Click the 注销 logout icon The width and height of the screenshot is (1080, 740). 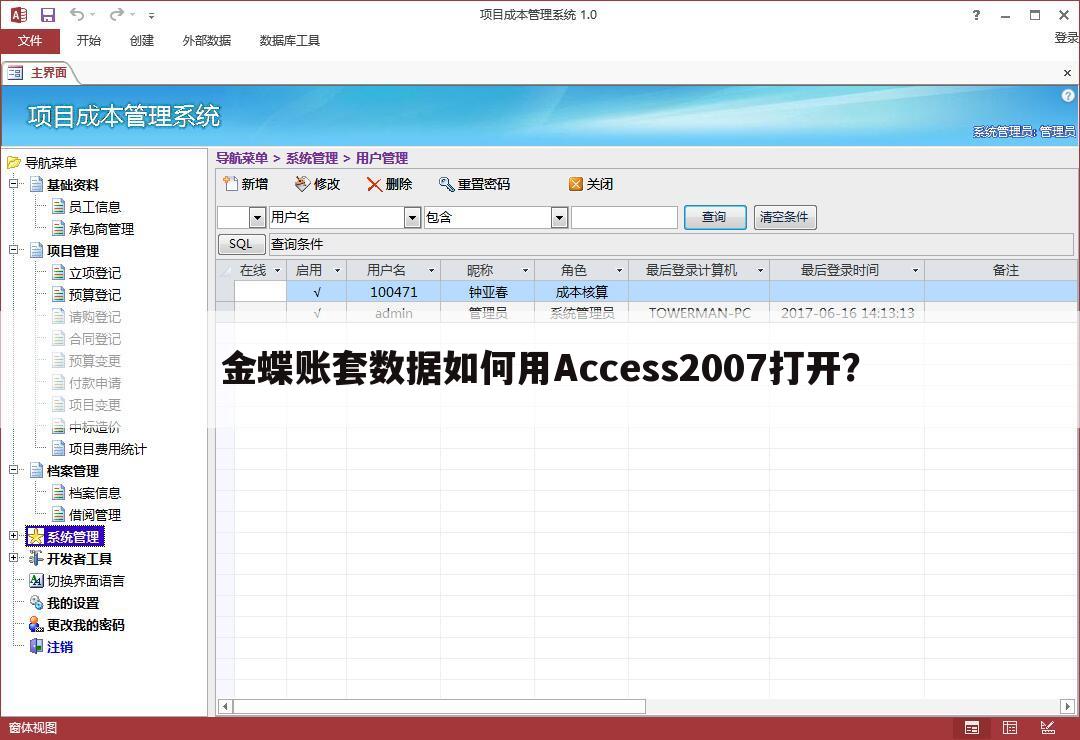coord(37,647)
